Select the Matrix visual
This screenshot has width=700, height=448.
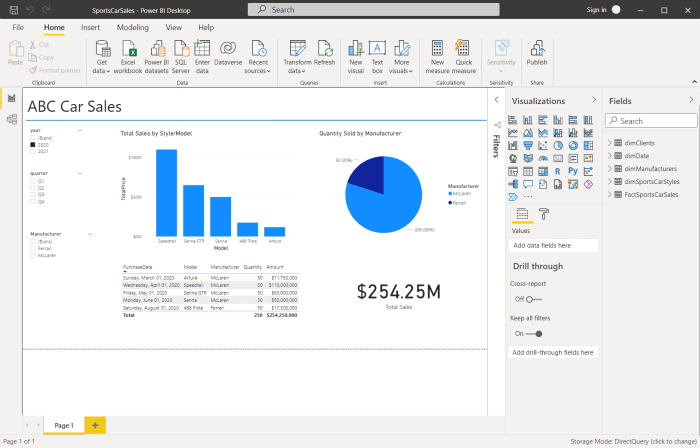coord(543,171)
